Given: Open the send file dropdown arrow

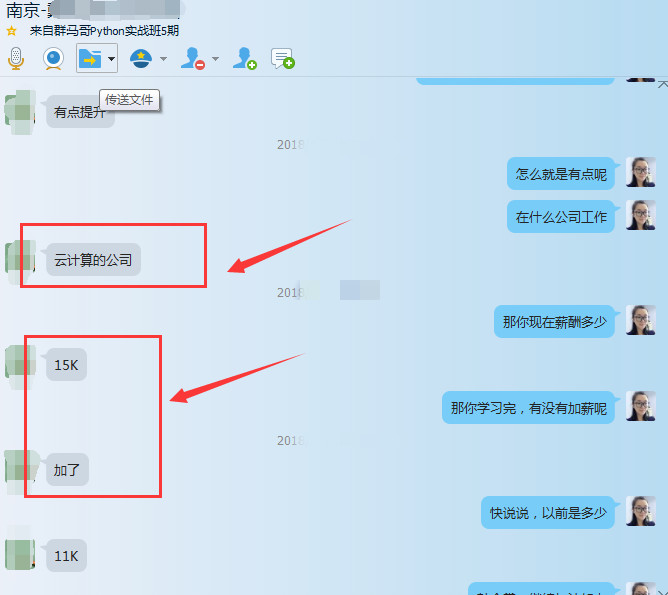Looking at the screenshot, I should tap(111, 60).
